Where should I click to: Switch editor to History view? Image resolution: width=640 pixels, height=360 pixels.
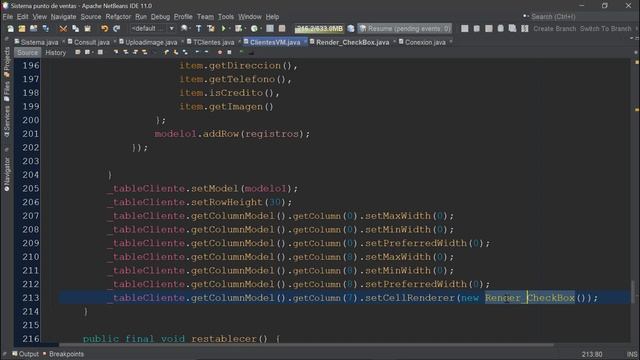pyautogui.click(x=56, y=53)
